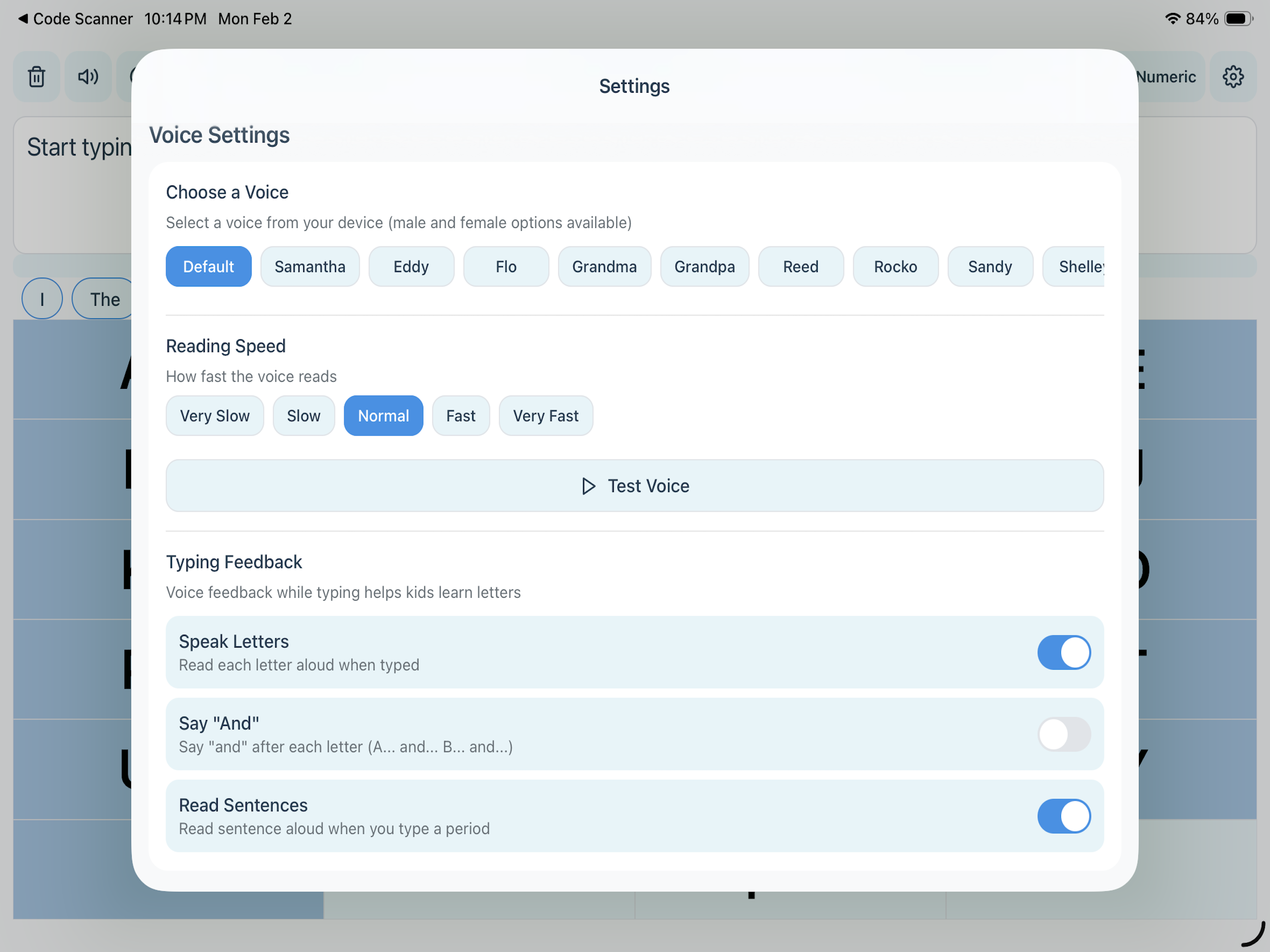Image resolution: width=1270 pixels, height=952 pixels.
Task: Tap the Start typing text field
Action: (x=73, y=185)
